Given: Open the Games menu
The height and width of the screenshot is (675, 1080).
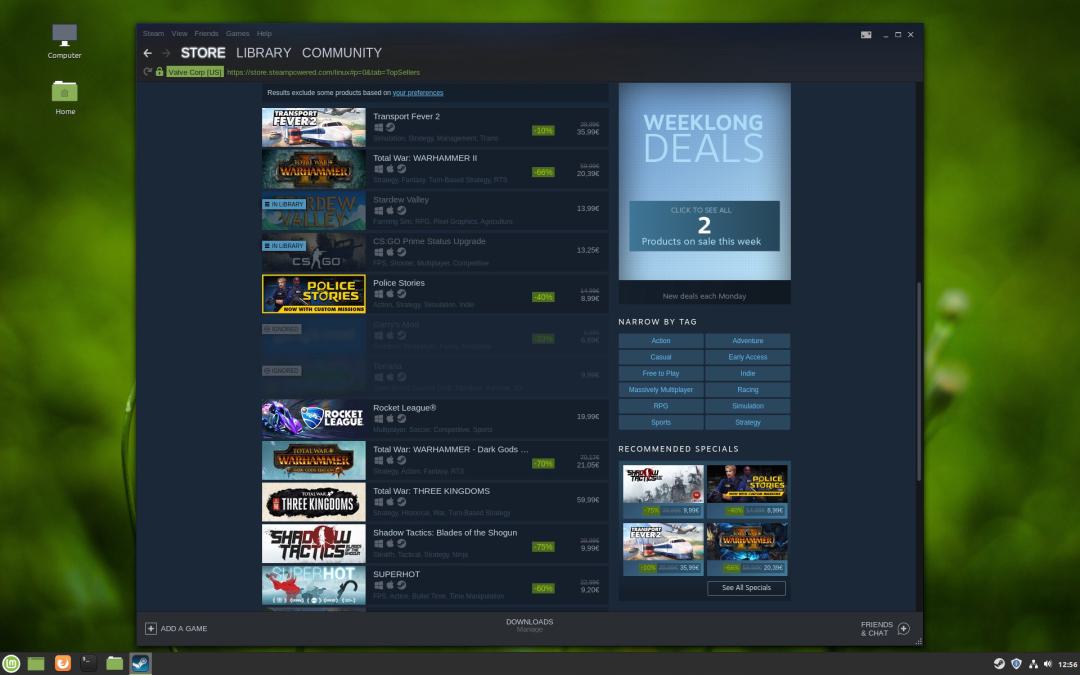Looking at the screenshot, I should [x=237, y=33].
